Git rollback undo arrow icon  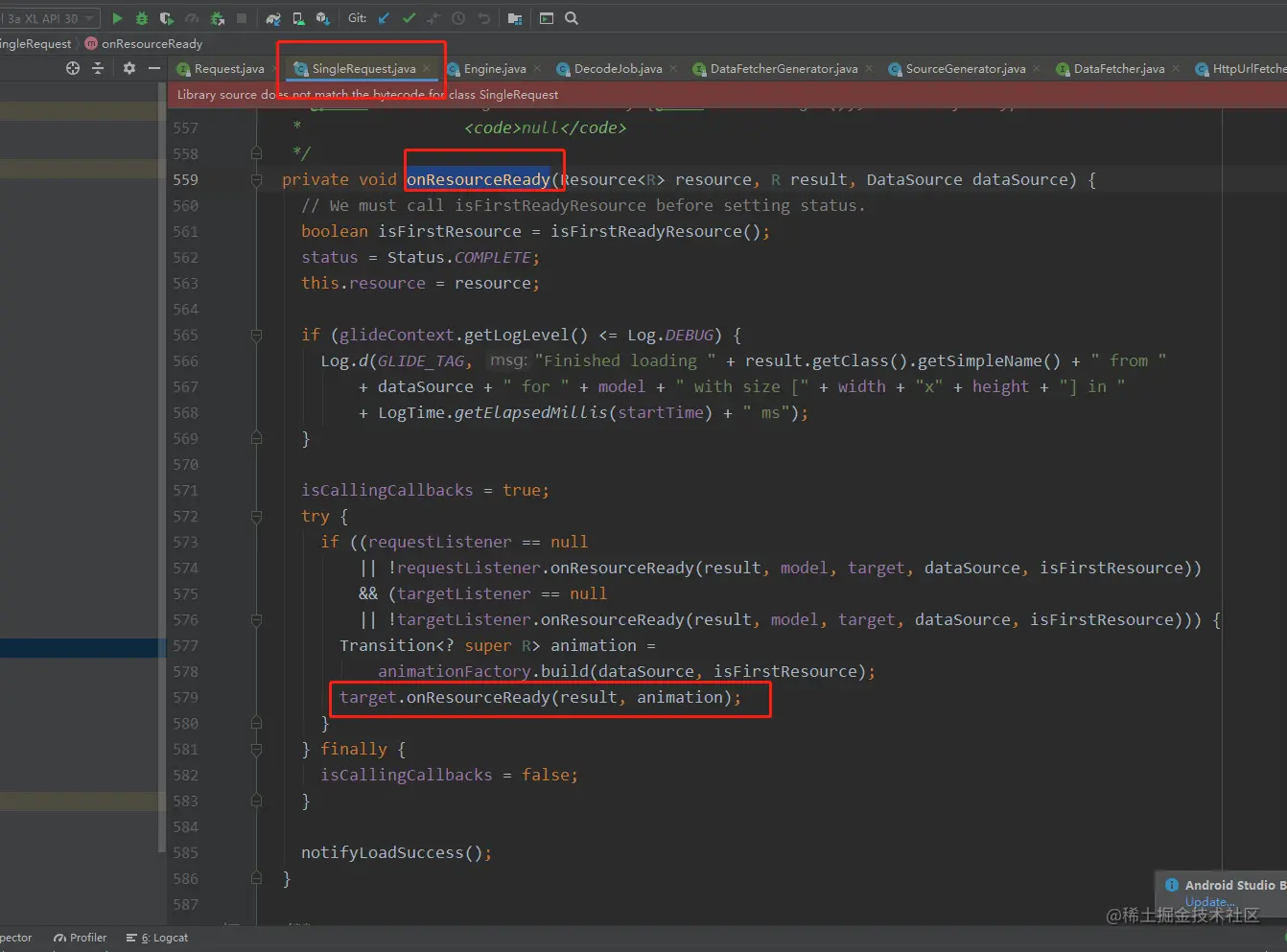click(x=484, y=18)
